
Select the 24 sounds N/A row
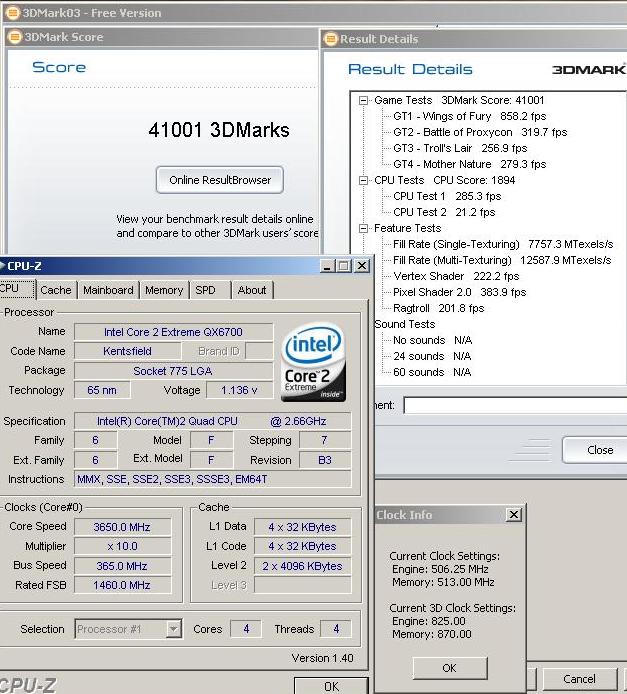[432, 356]
